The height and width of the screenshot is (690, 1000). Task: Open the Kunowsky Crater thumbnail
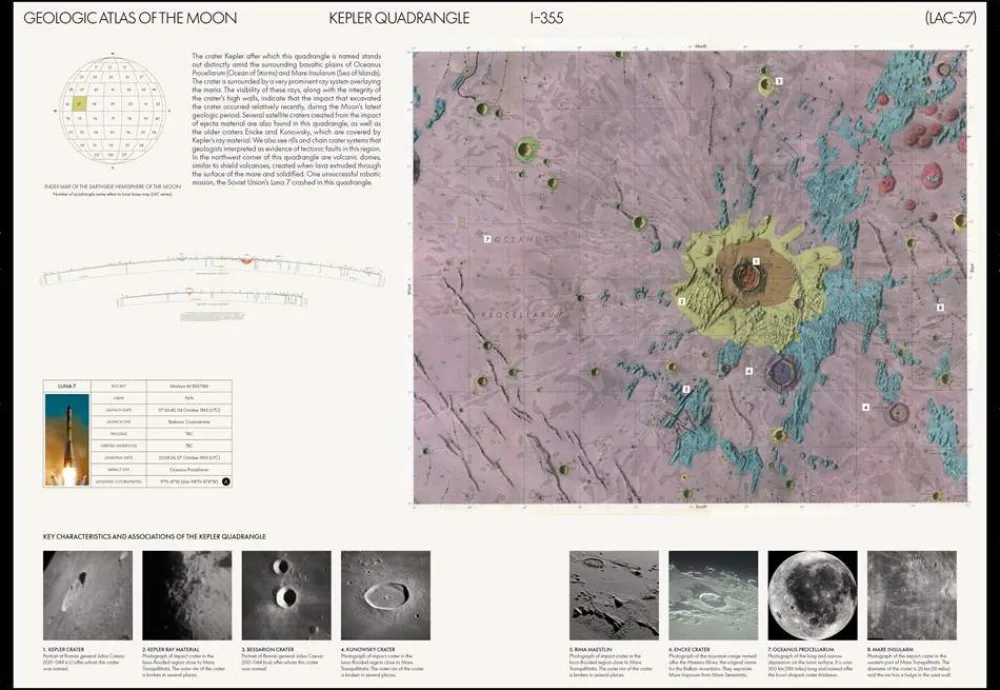385,595
